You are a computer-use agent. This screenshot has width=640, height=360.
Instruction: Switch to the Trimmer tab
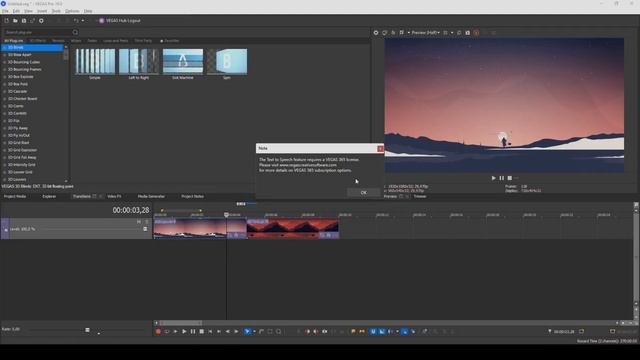click(x=420, y=196)
